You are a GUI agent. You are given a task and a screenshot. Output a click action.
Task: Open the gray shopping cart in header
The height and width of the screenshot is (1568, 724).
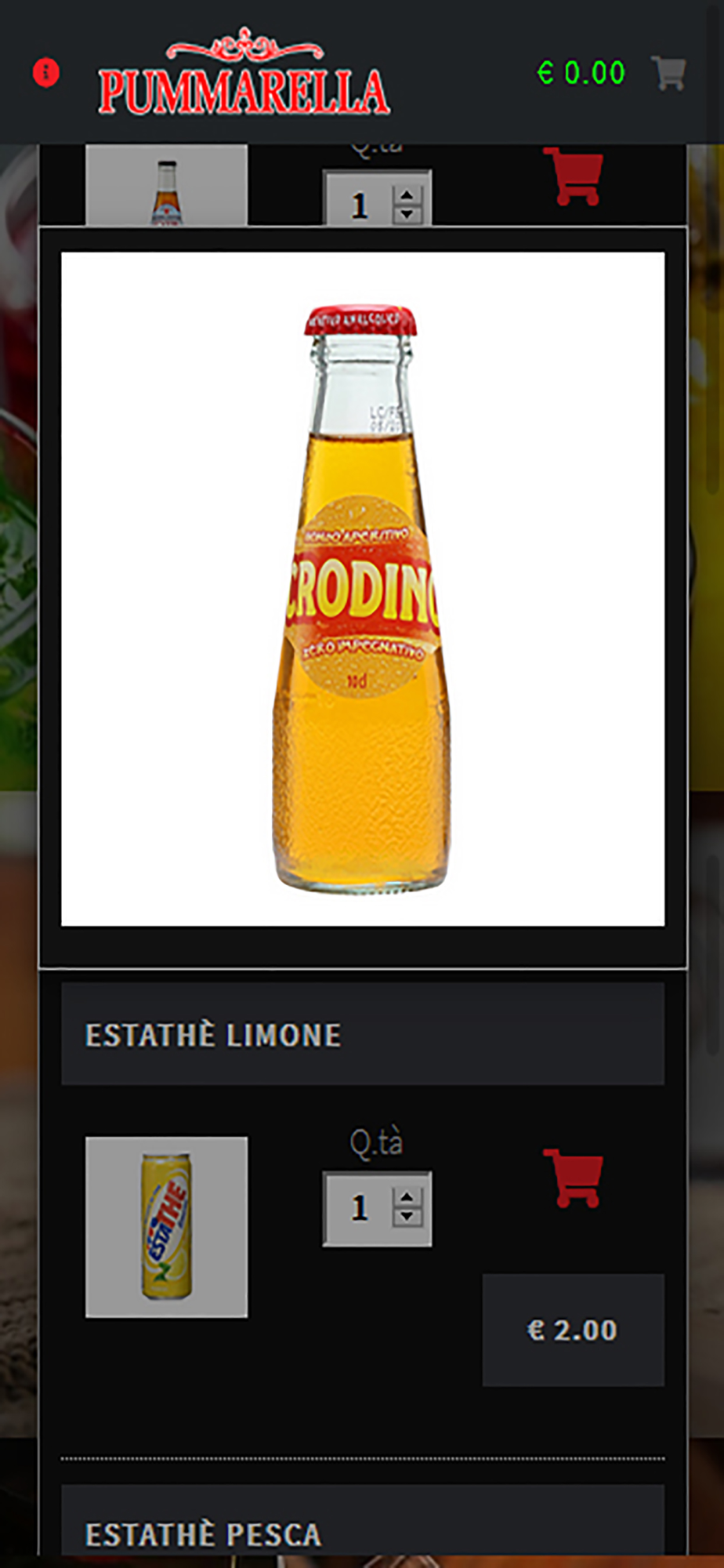point(668,73)
